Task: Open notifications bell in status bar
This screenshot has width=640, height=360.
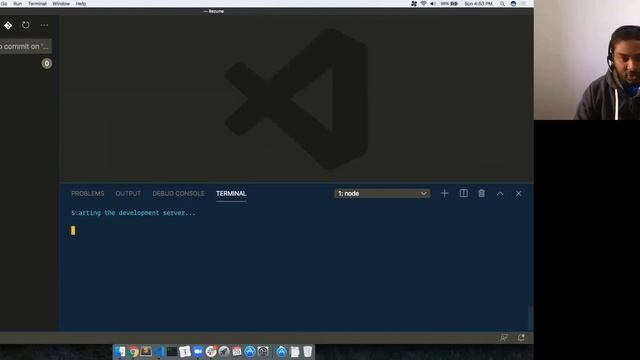Action: point(521,338)
